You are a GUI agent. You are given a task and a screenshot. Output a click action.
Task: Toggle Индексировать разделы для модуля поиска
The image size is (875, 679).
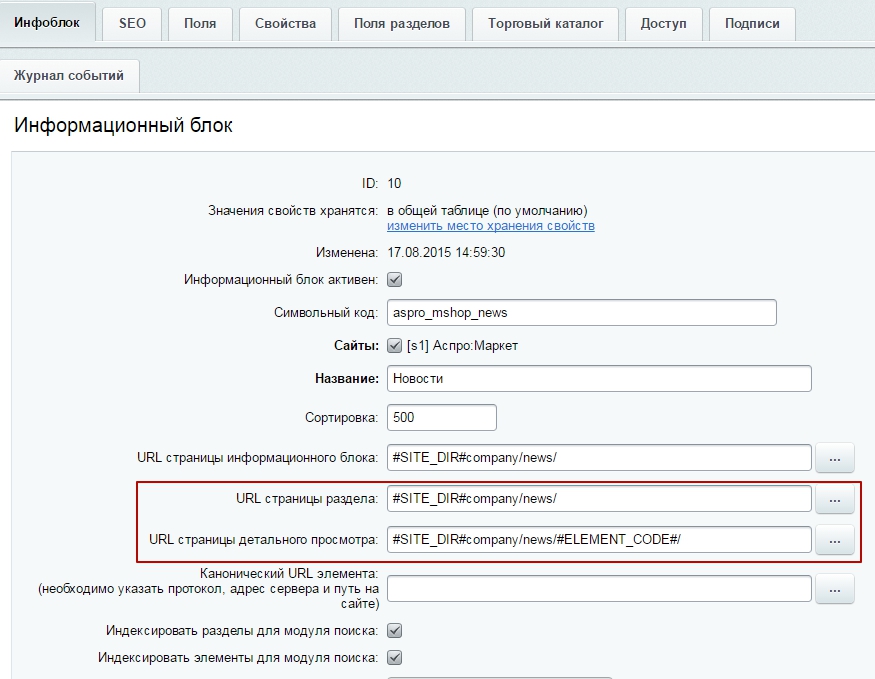click(395, 631)
